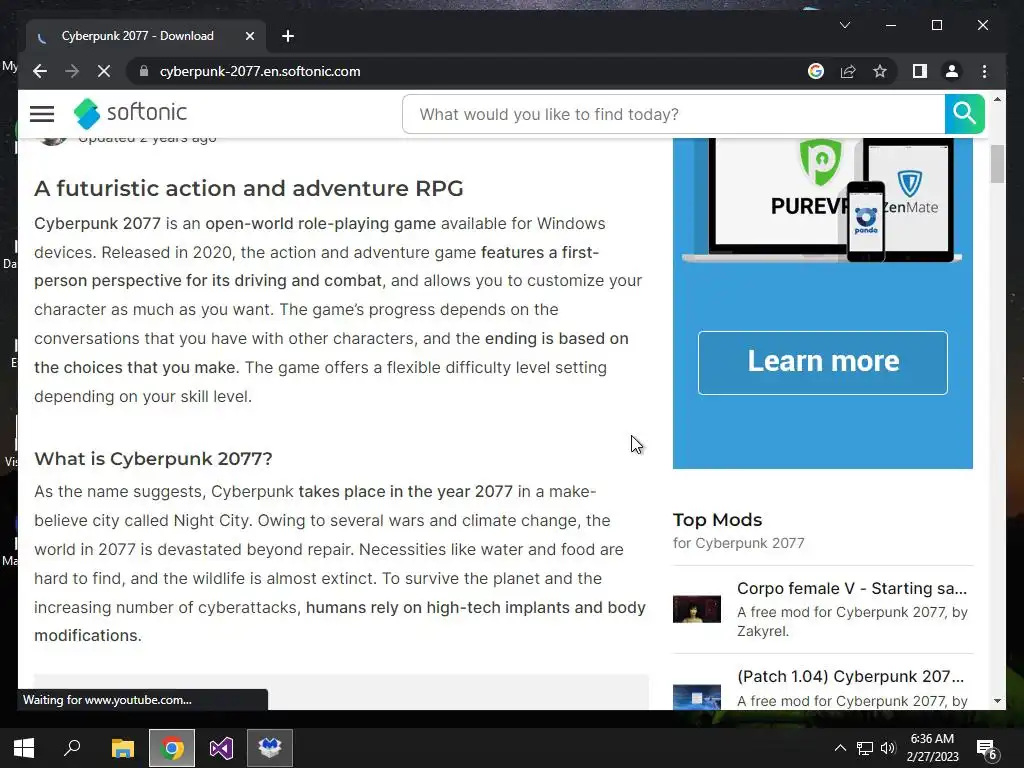Image resolution: width=1024 pixels, height=768 pixels.
Task: Click heading 'A futuristic action and adventure RPG'
Action: pos(249,188)
